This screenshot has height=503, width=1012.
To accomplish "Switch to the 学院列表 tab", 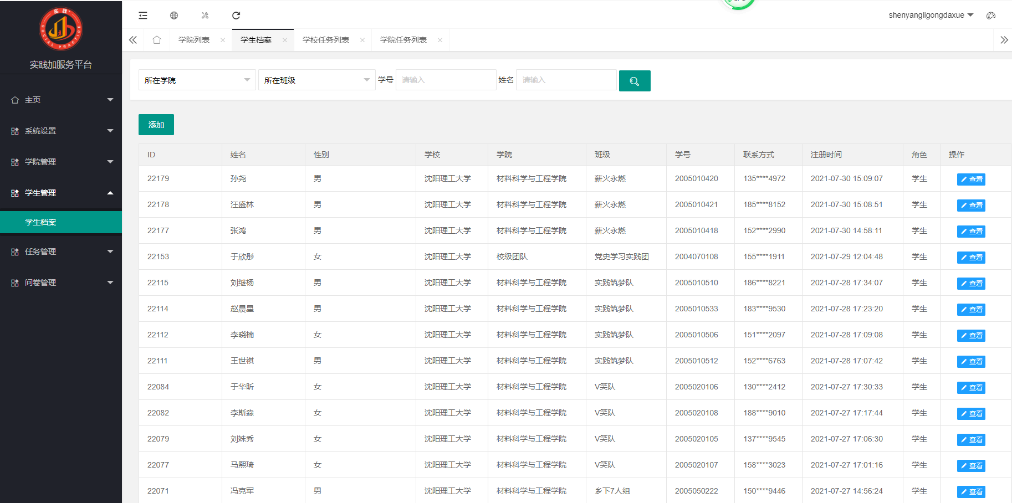I will click(194, 40).
